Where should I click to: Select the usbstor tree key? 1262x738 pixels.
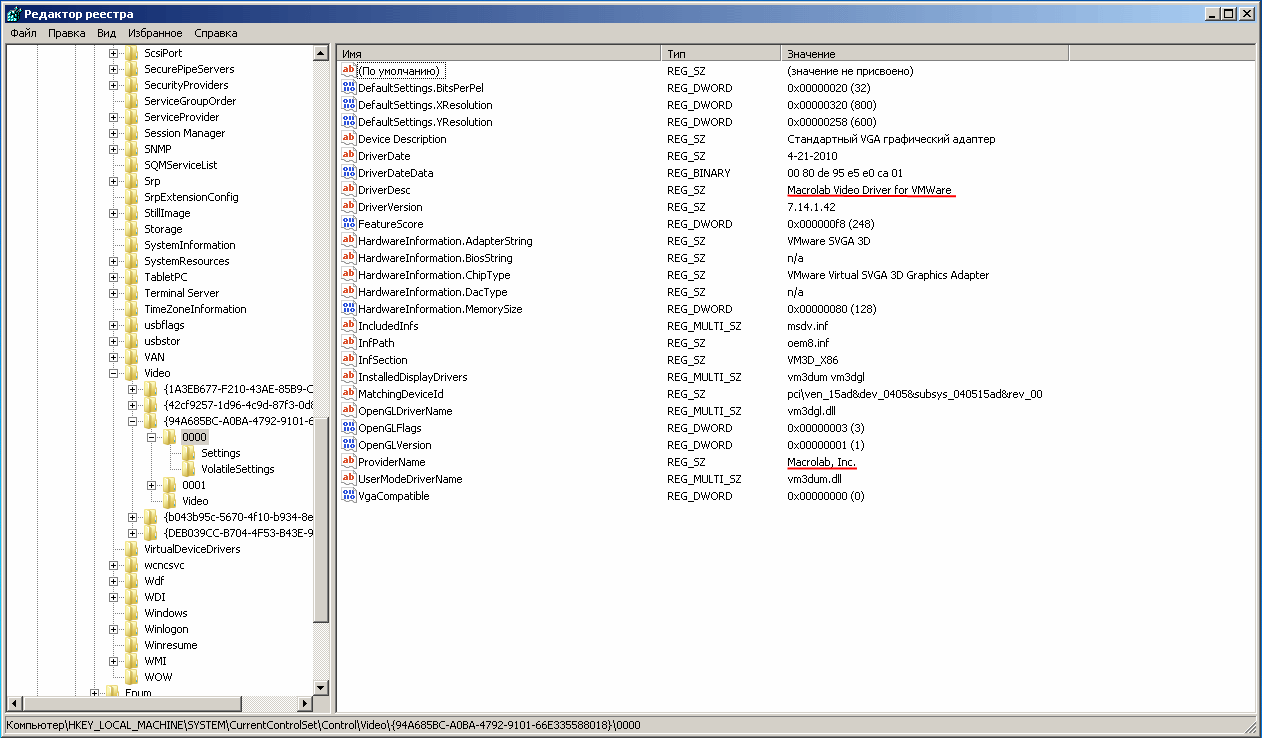pos(162,341)
